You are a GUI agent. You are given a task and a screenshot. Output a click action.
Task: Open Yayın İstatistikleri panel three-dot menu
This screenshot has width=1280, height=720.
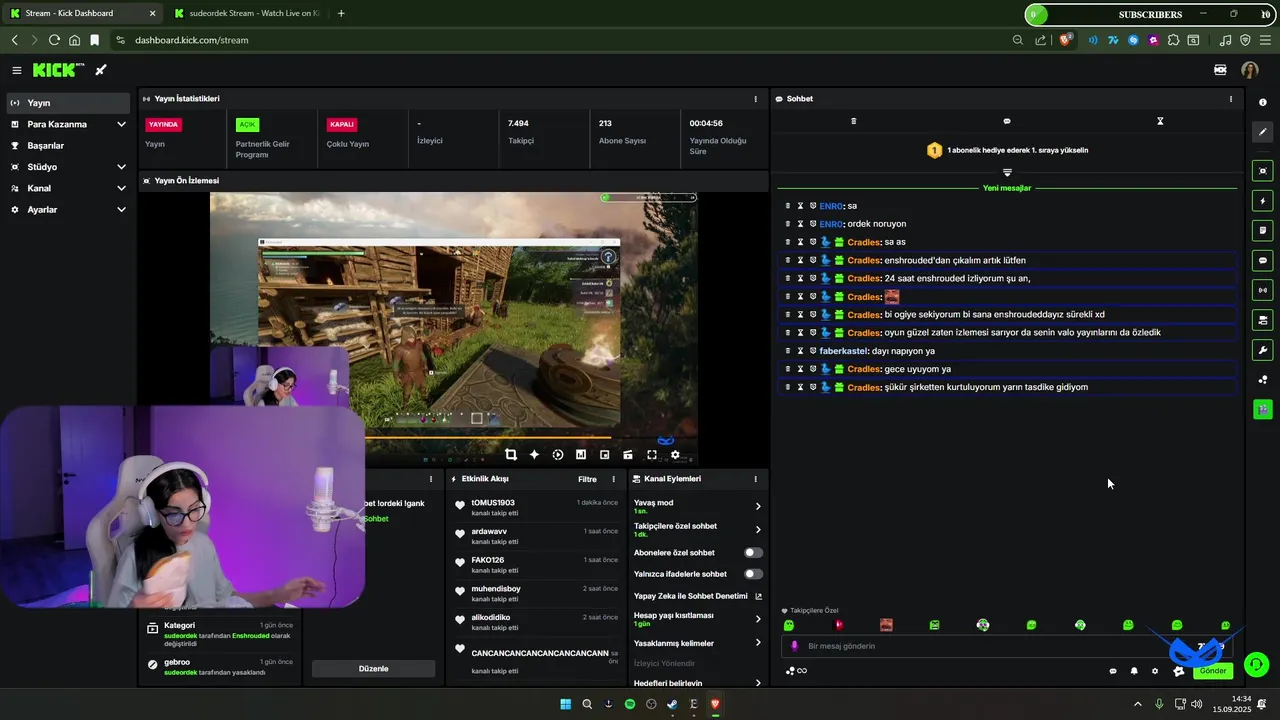pos(755,99)
